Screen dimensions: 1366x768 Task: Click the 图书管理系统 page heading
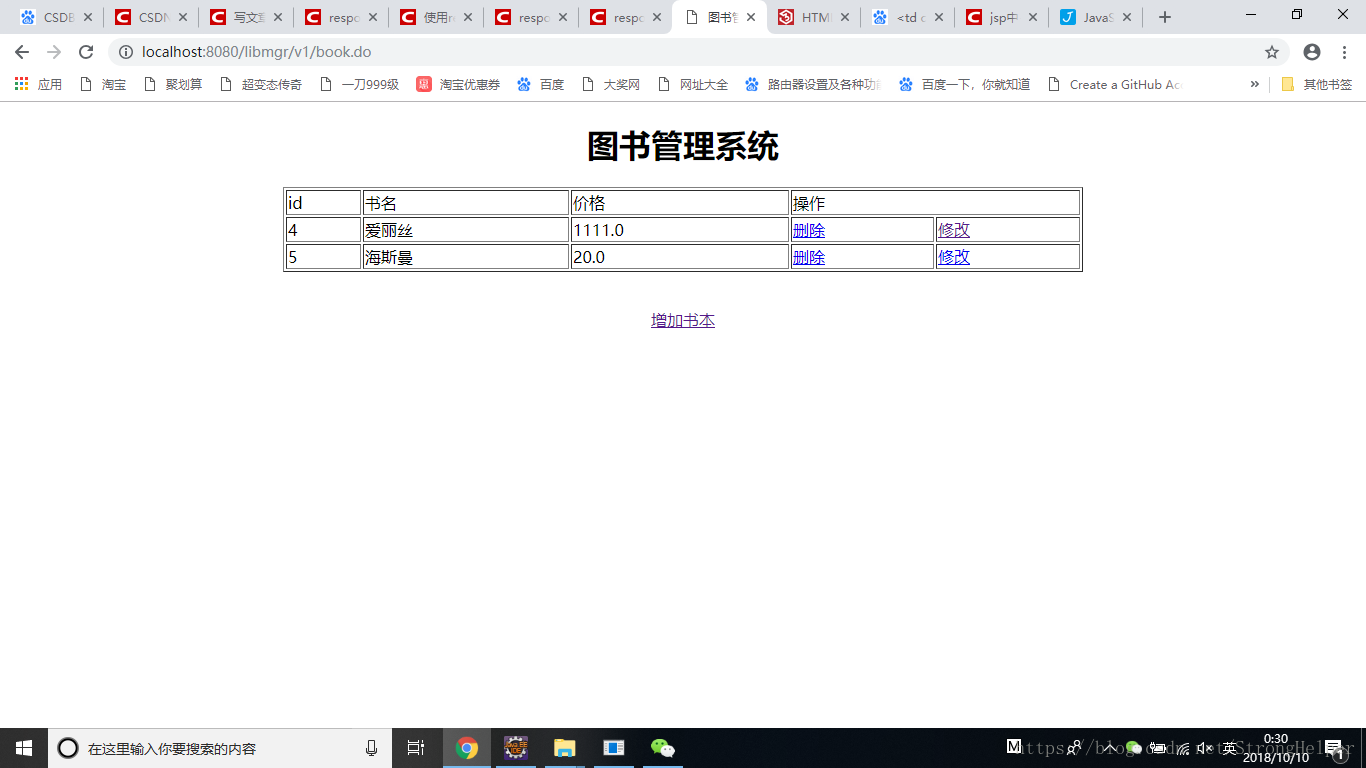(683, 147)
